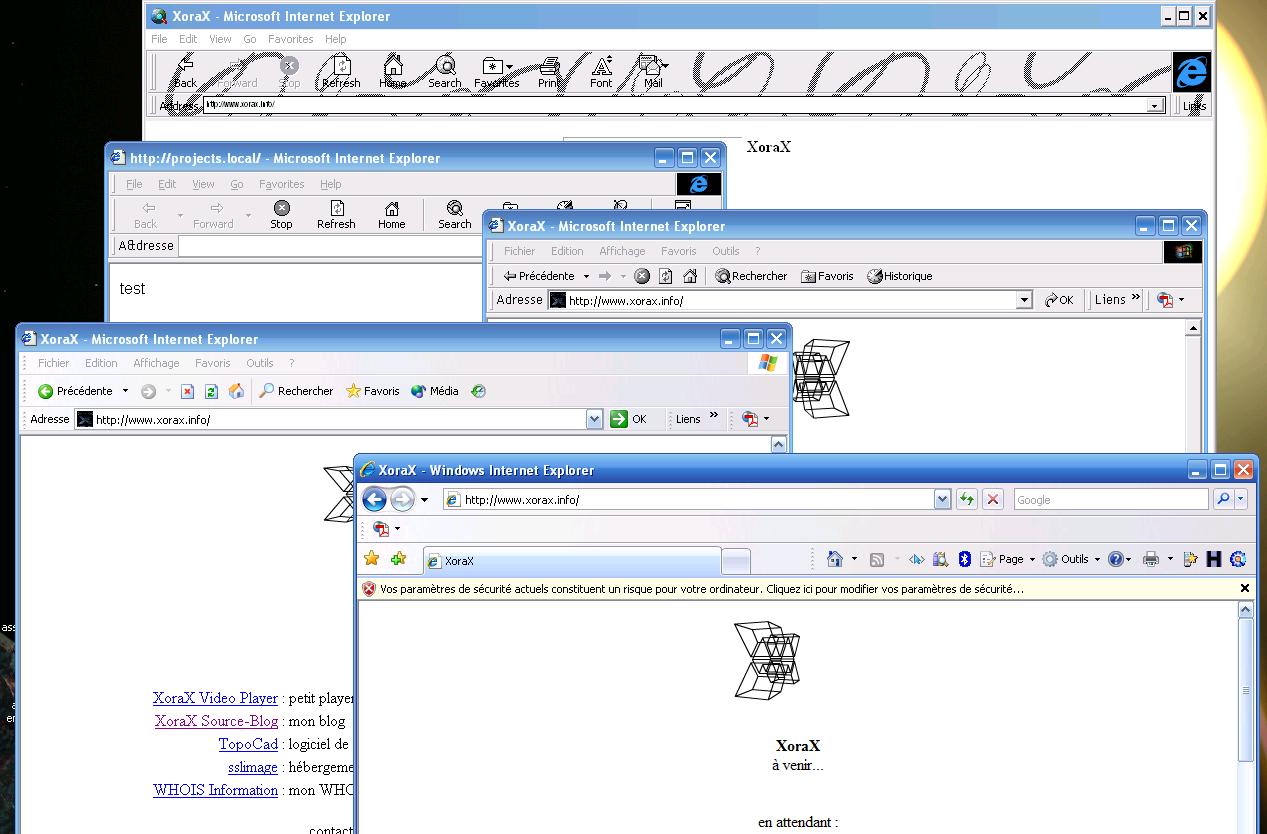Open the Outils dropdown in command bar
The width and height of the screenshot is (1267, 834).
1070,559
